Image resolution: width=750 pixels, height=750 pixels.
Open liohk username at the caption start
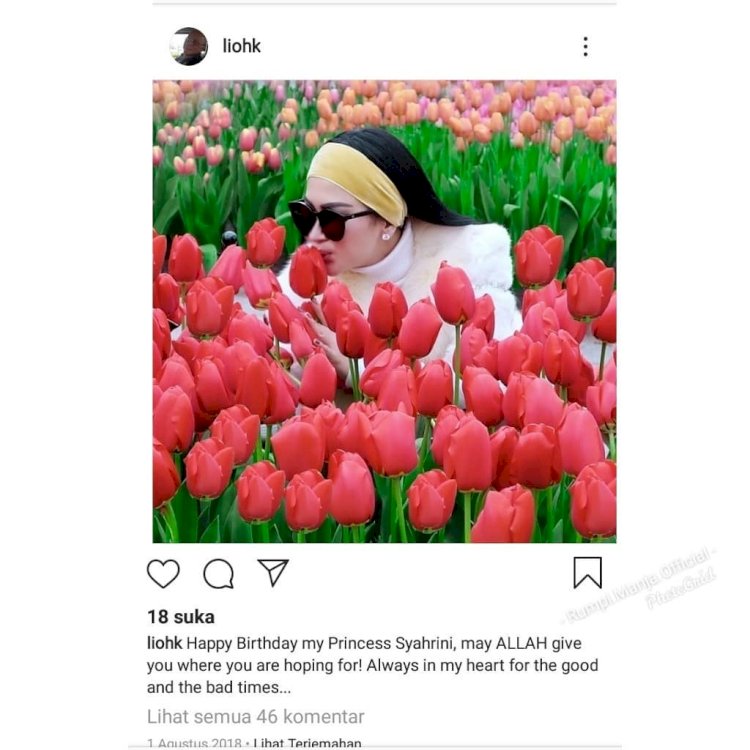click(x=165, y=643)
